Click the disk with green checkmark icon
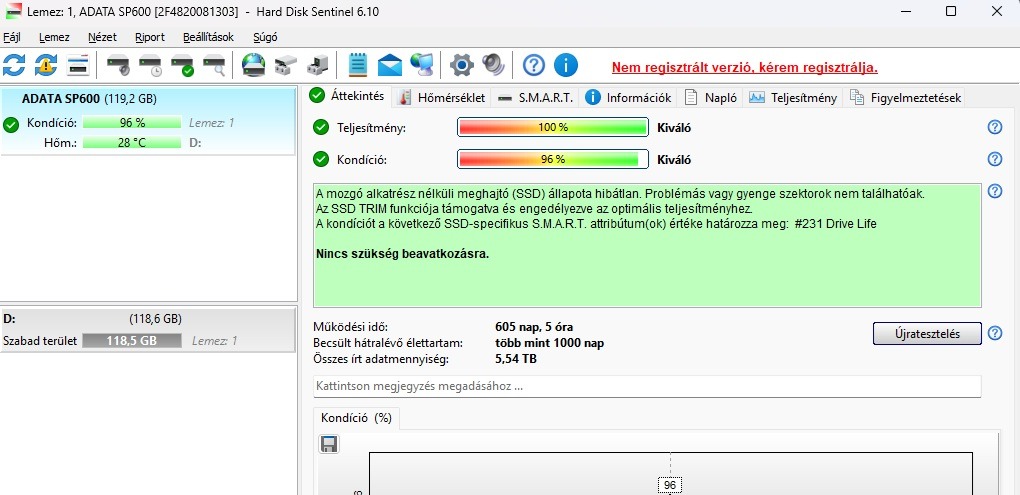The height and width of the screenshot is (495, 1020). click(x=182, y=65)
